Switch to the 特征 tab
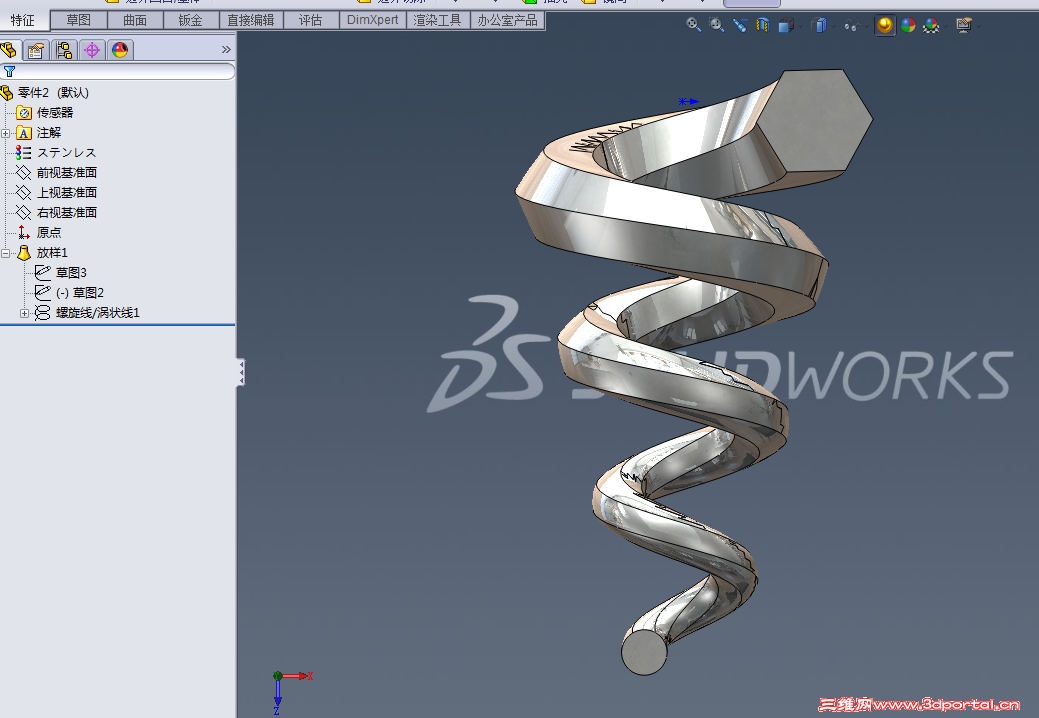The width and height of the screenshot is (1039, 718). tap(24, 21)
